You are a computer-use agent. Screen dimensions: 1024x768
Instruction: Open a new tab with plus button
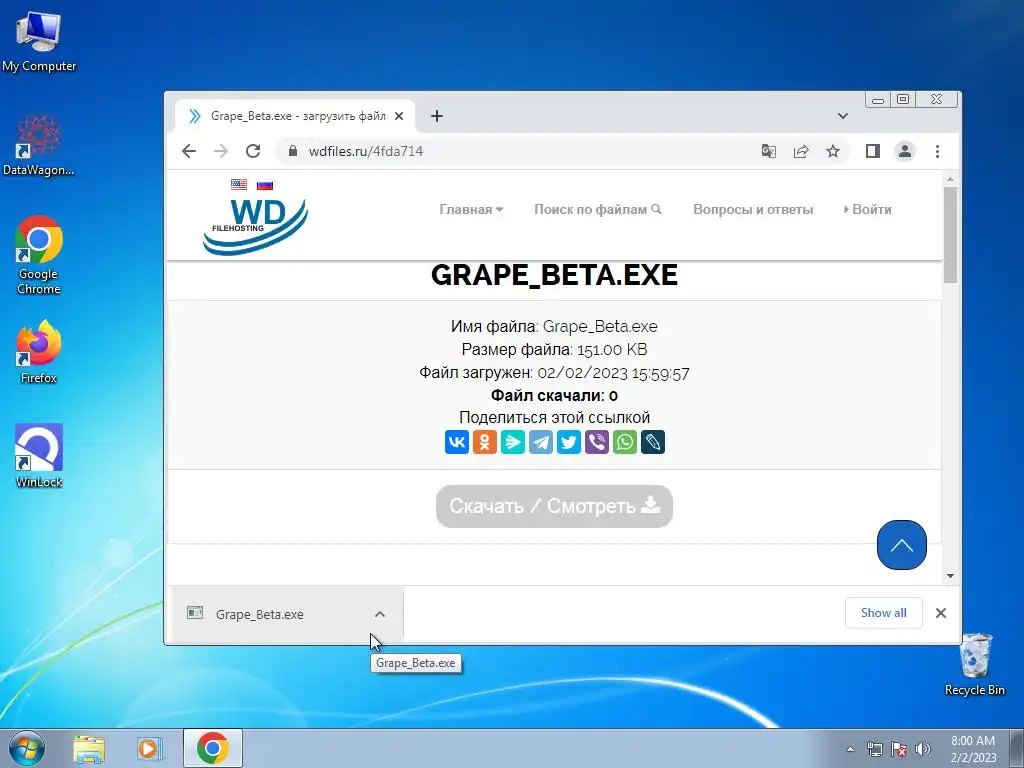tap(437, 116)
